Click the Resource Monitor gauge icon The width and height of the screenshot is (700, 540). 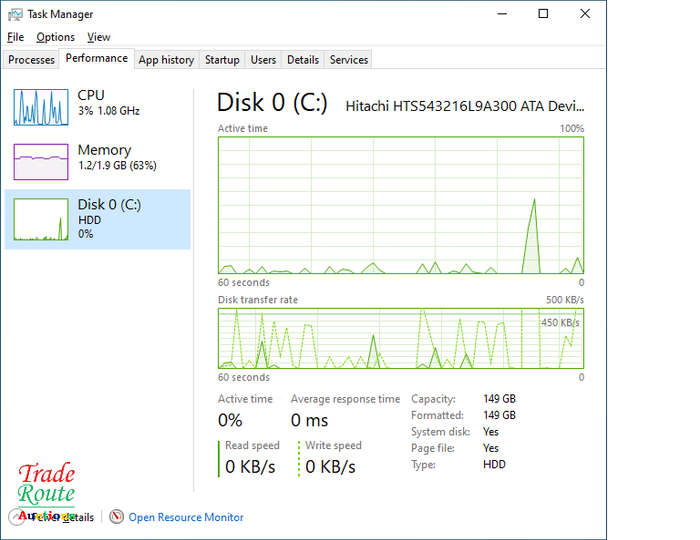117,517
